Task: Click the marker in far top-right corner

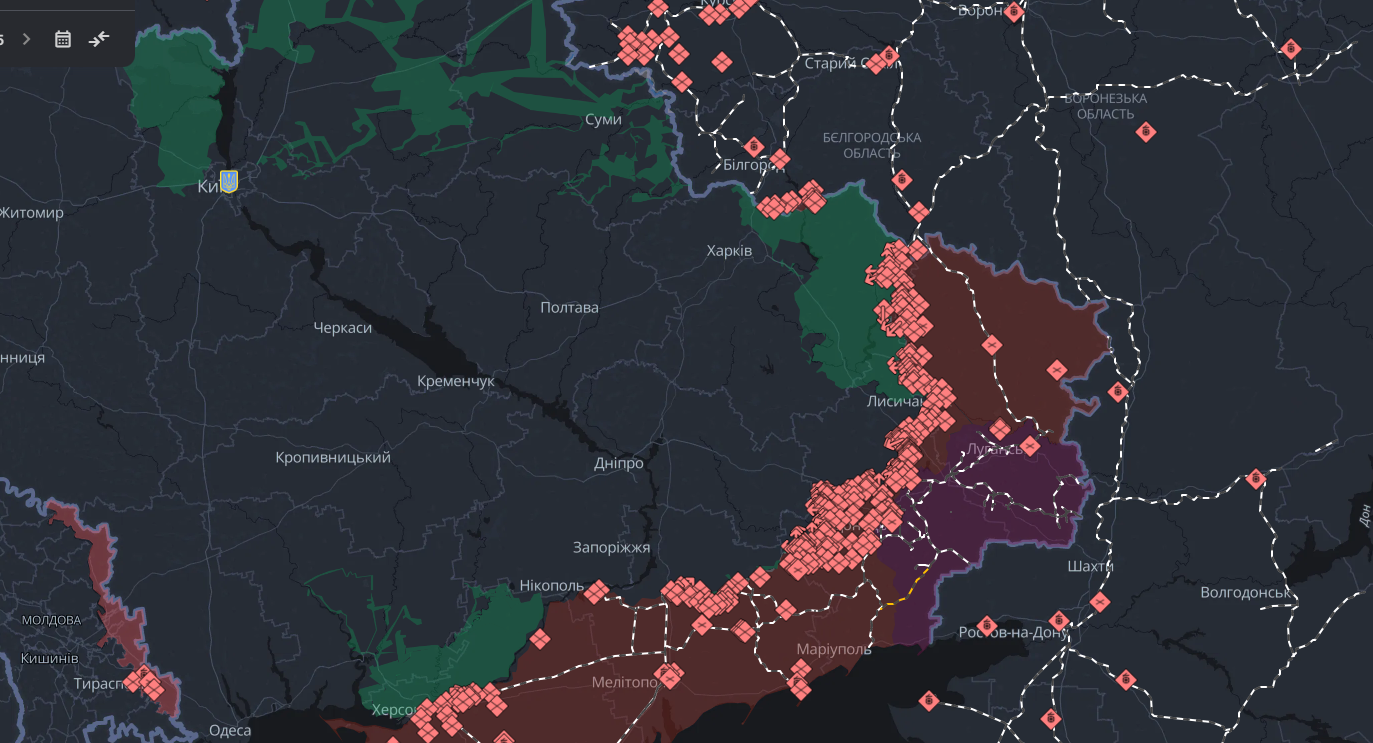Action: coord(1291,48)
